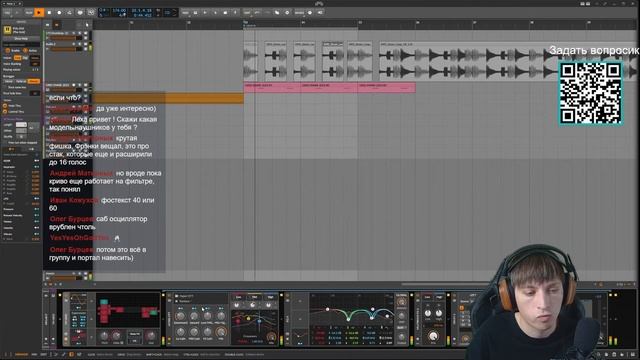Select the High band tab in filter device
640x360 pixels.
coord(270,297)
